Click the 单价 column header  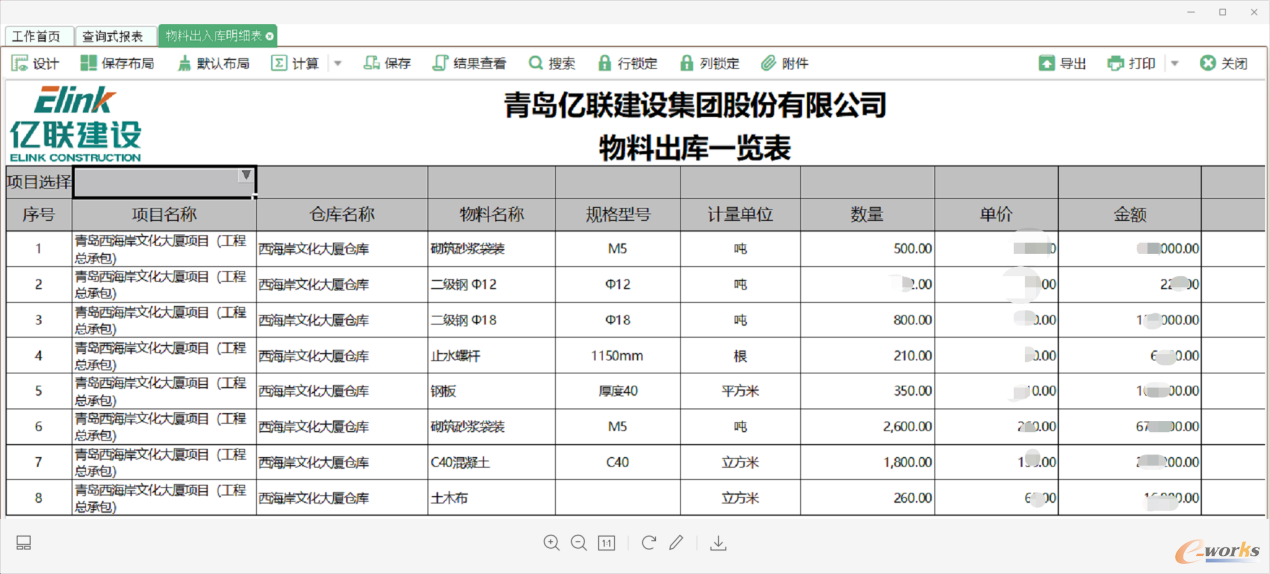click(996, 215)
